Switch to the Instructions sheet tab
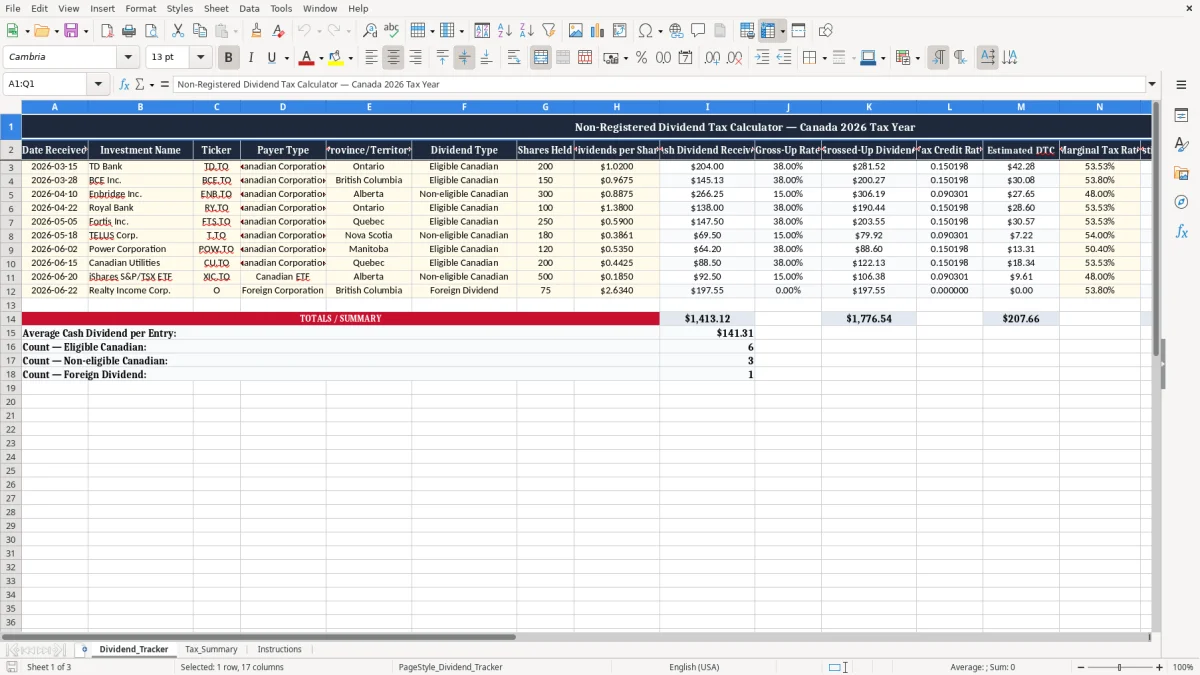The width and height of the screenshot is (1200, 675). pos(279,649)
